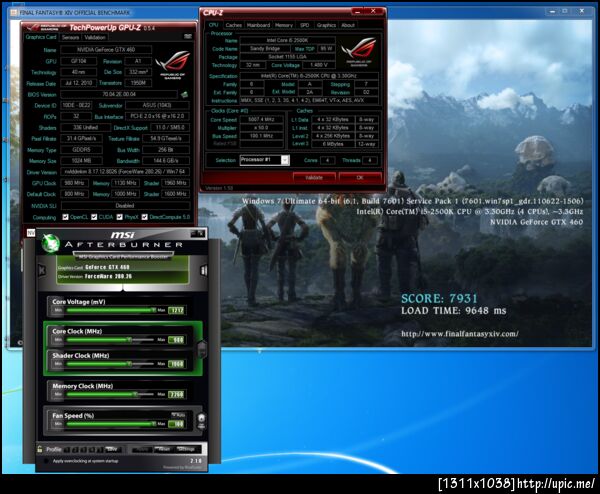Click the GPU-Z BIOS Version field
Screen dimensions: 600x494
point(119,94)
